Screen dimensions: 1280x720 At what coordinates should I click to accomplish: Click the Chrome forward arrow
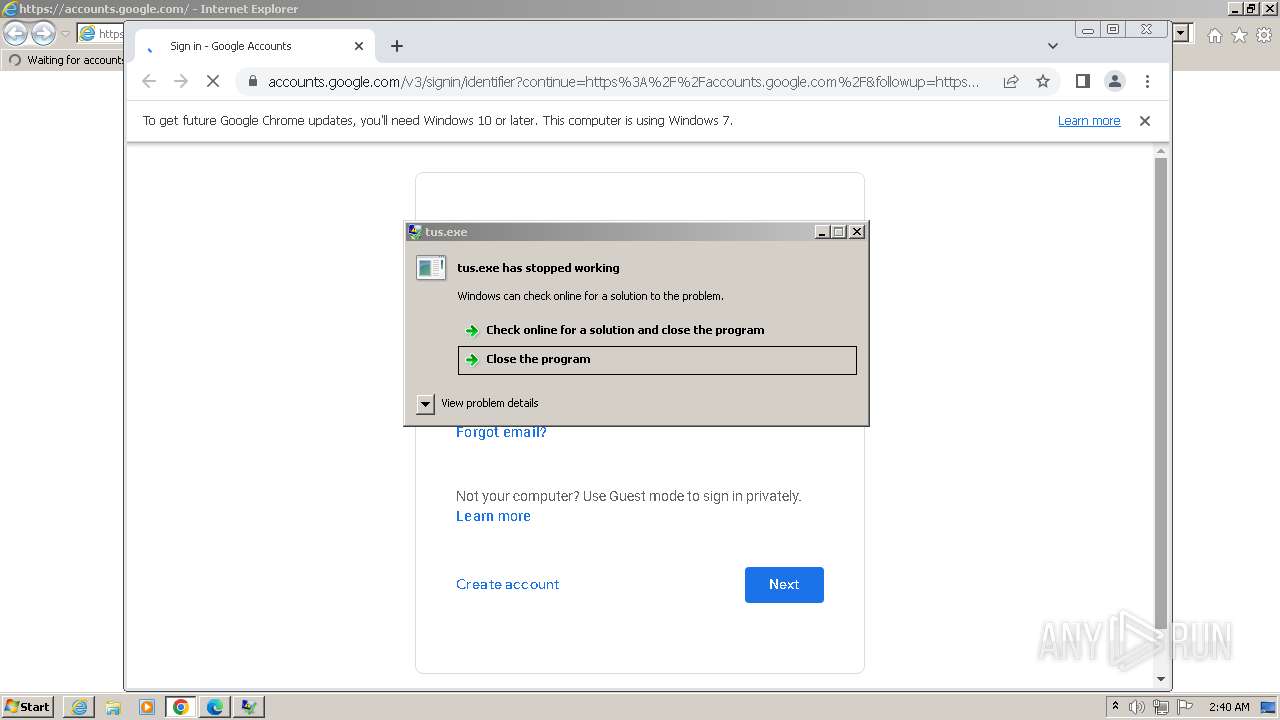pos(181,81)
